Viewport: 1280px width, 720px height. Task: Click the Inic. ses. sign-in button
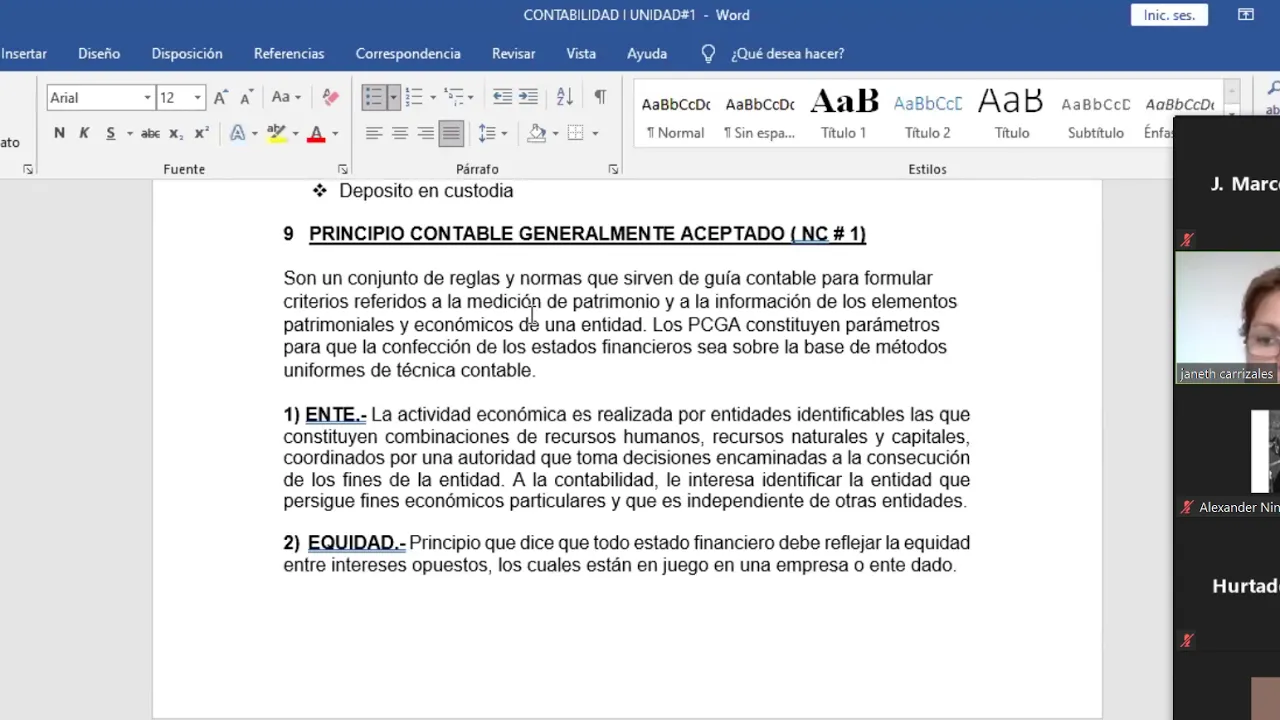1169,15
